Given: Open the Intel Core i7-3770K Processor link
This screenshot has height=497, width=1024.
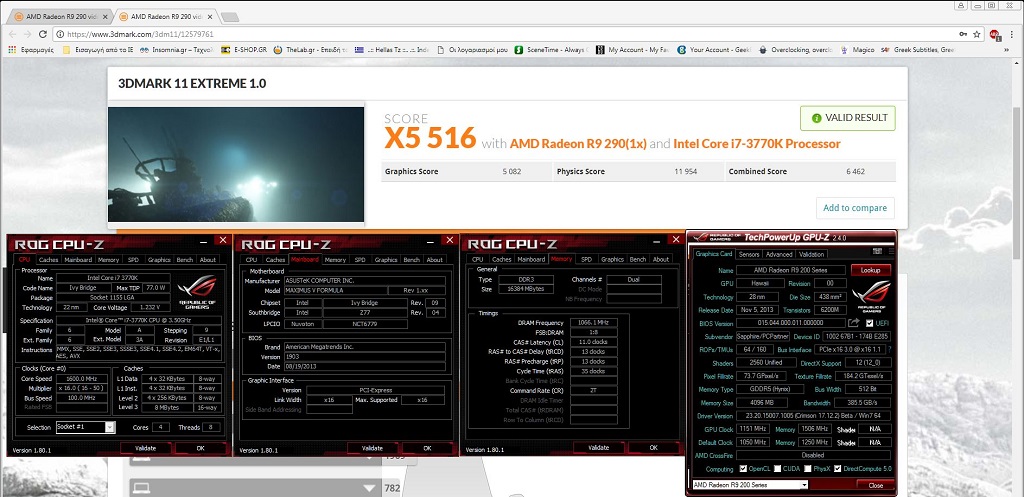Looking at the screenshot, I should 757,144.
